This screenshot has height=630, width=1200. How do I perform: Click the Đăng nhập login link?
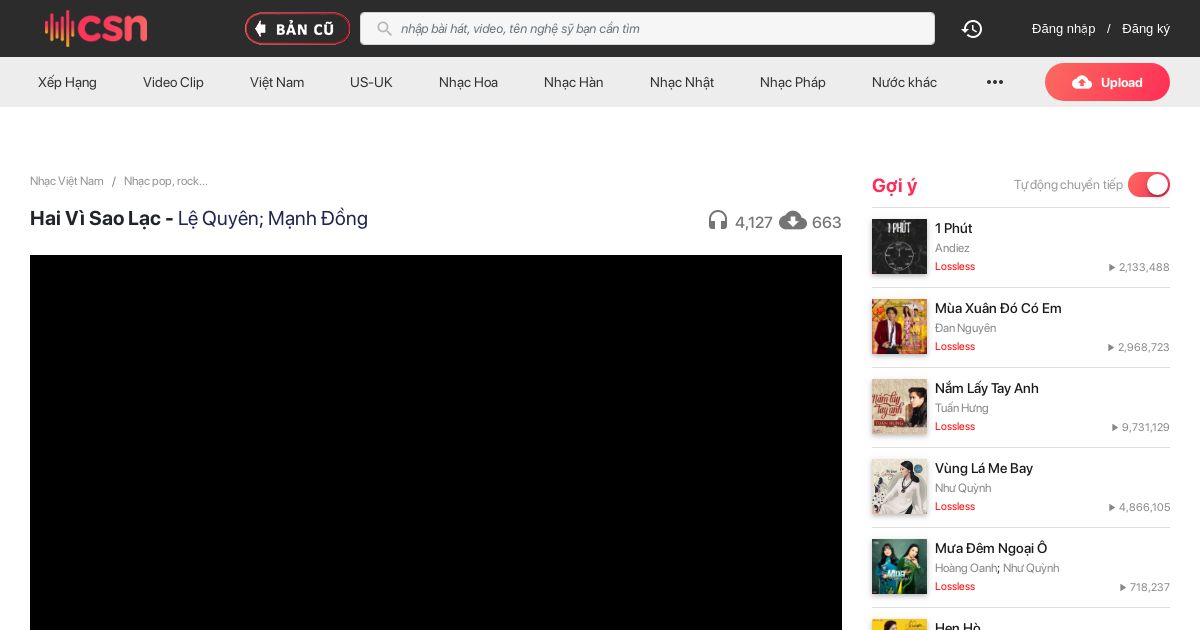tap(1063, 29)
